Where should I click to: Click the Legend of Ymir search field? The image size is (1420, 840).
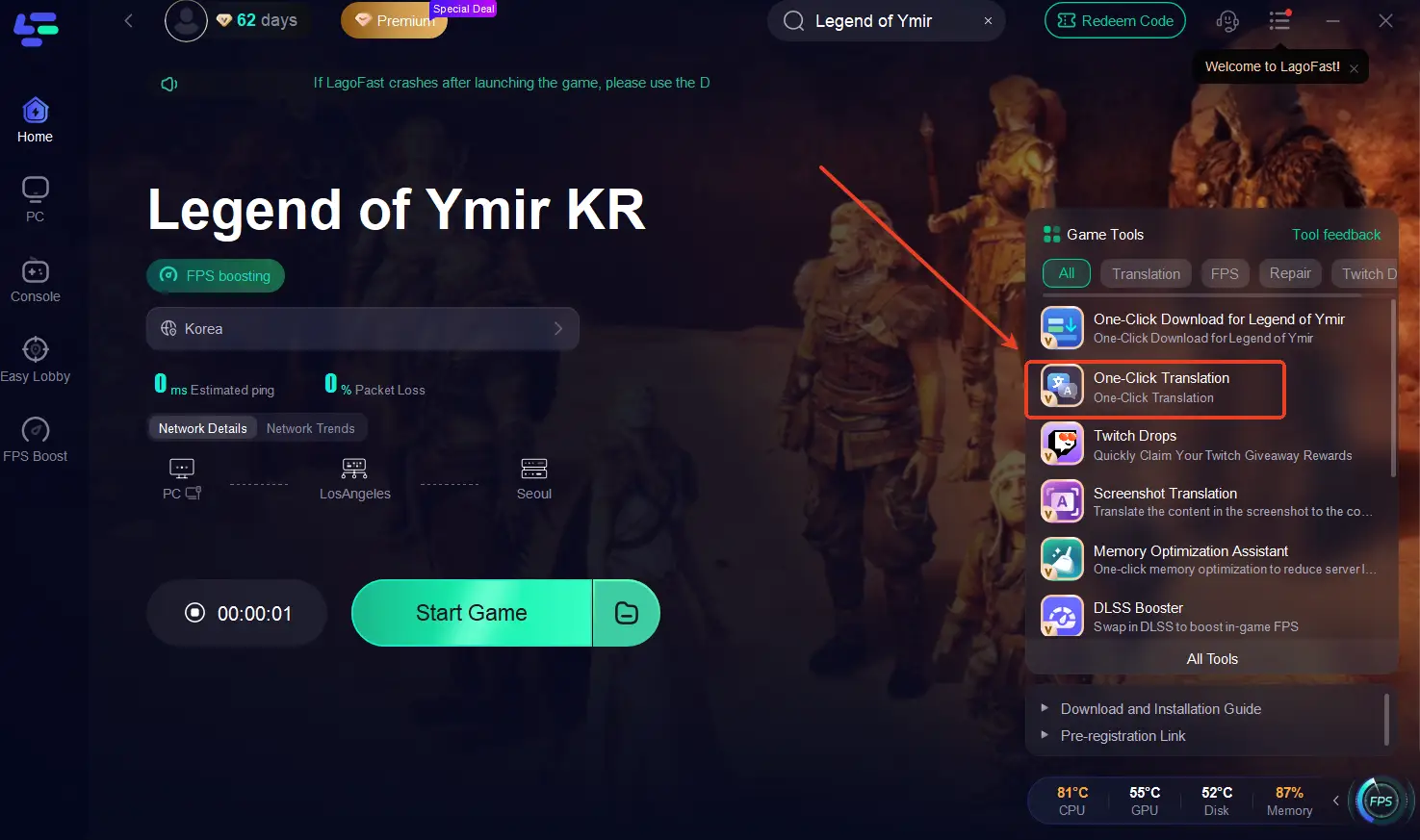click(886, 20)
